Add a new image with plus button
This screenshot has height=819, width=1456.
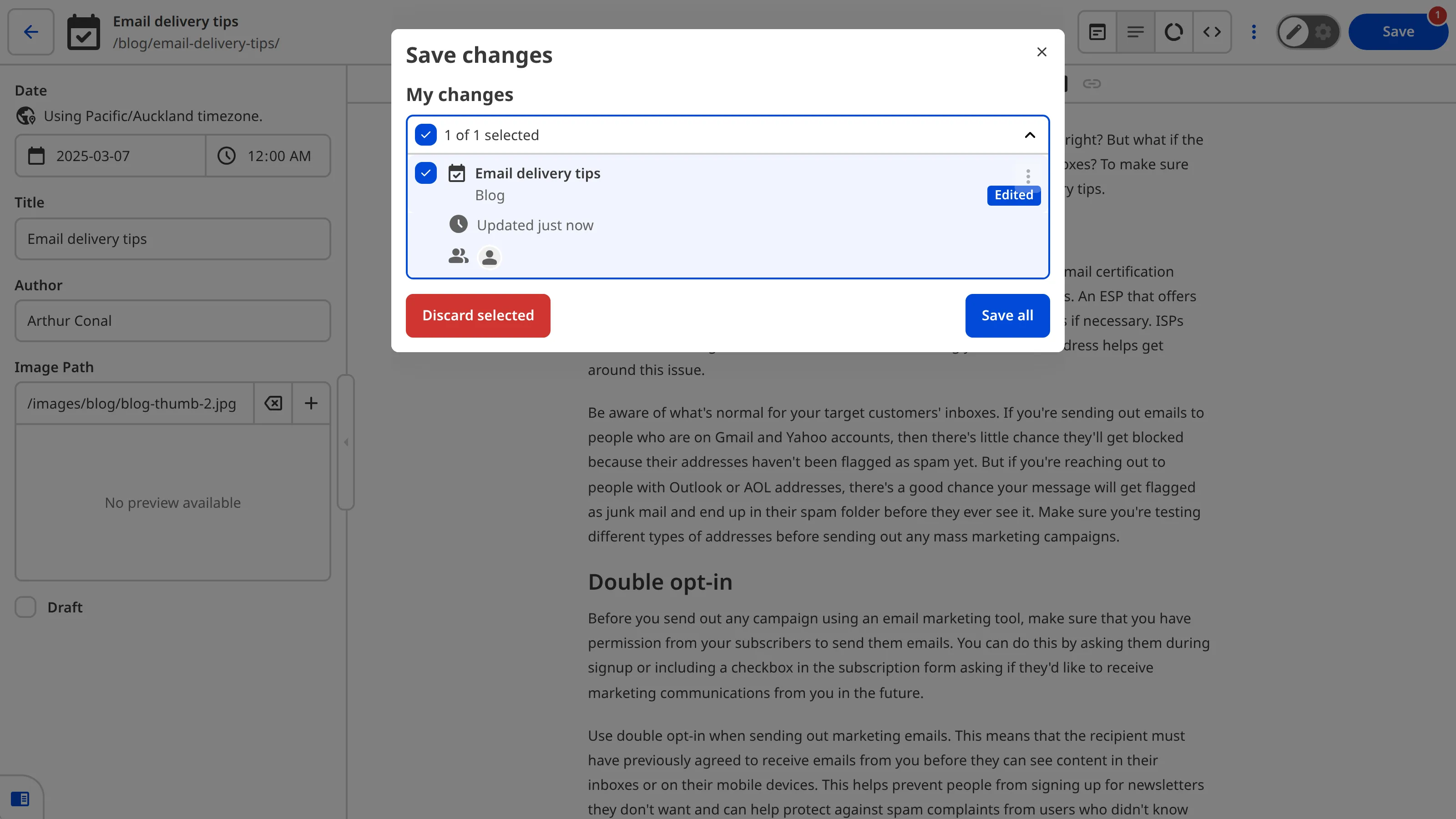pos(311,404)
